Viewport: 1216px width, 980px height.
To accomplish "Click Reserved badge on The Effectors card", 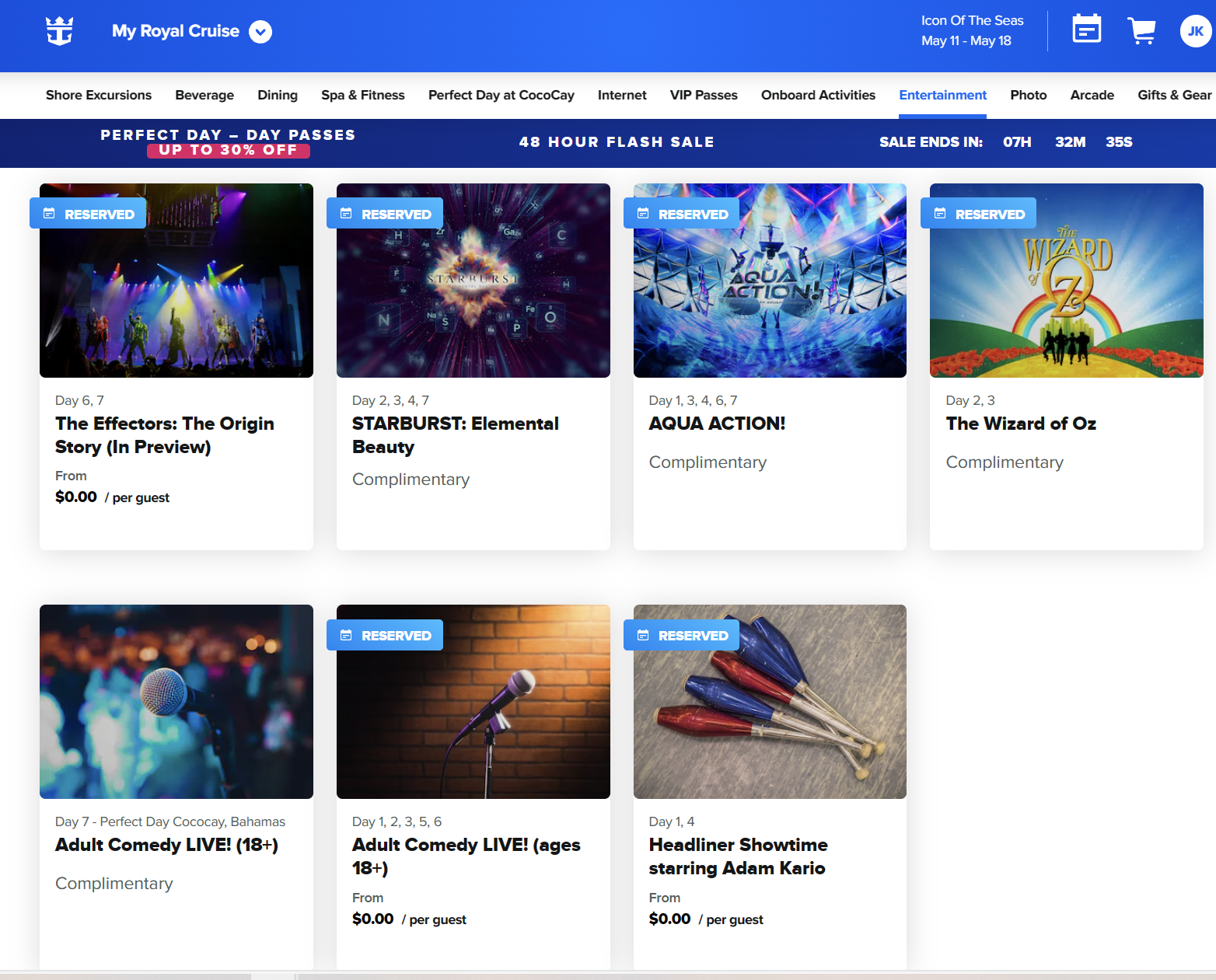I will [88, 214].
